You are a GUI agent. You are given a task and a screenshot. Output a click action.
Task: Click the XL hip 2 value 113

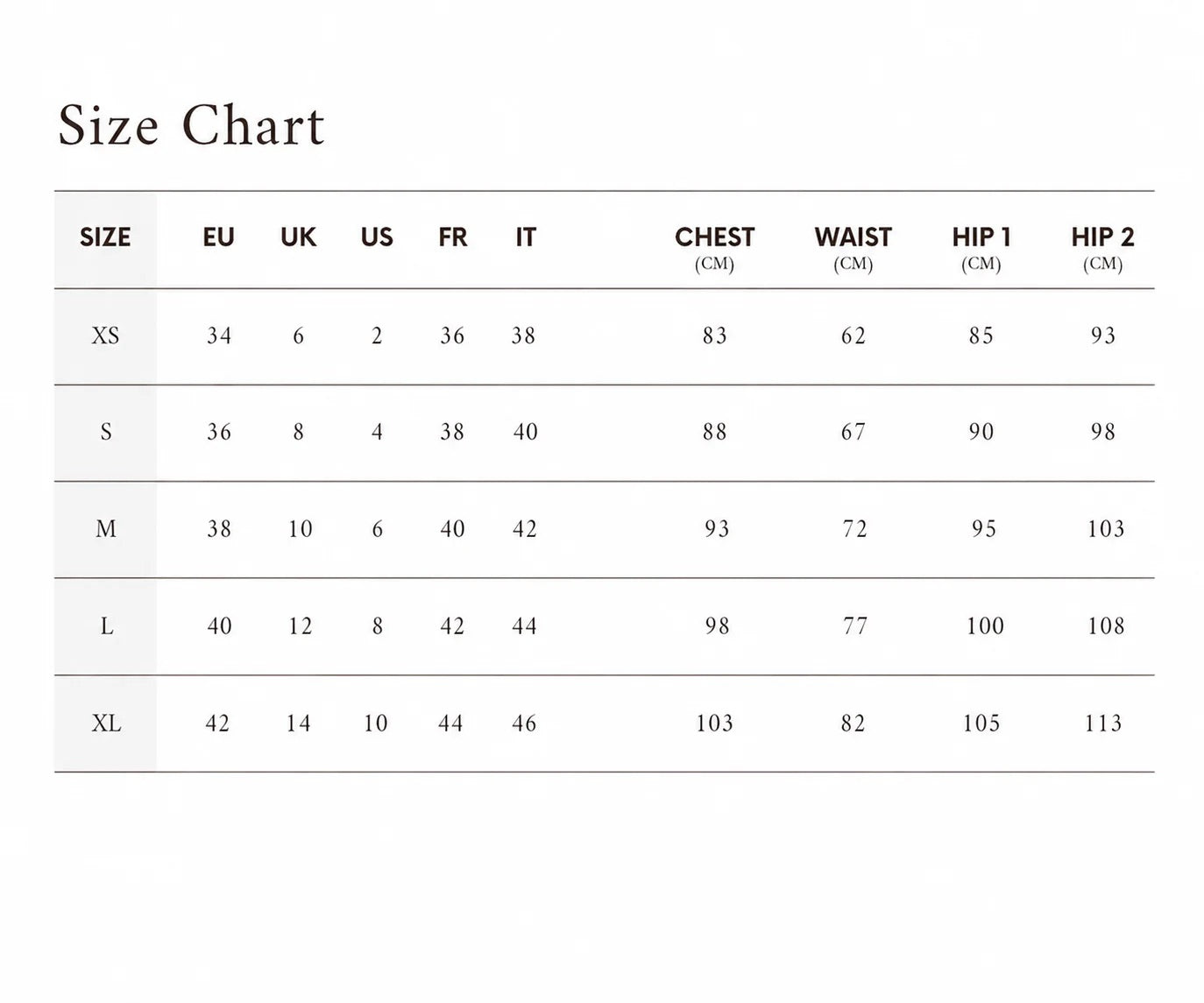click(x=1103, y=724)
